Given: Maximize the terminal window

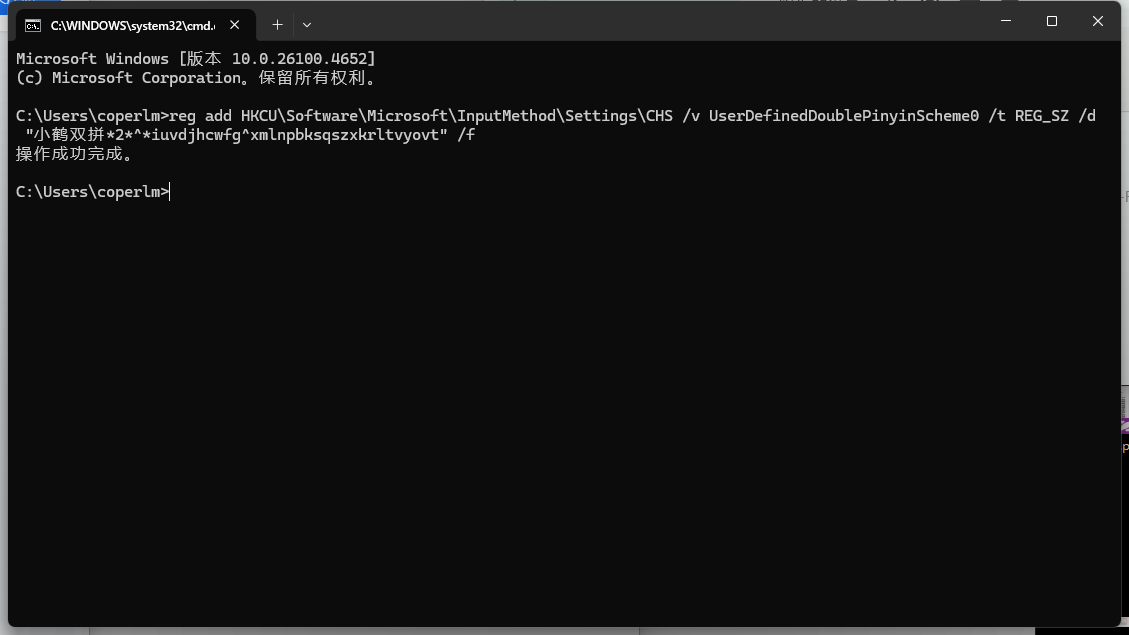Looking at the screenshot, I should [1051, 20].
